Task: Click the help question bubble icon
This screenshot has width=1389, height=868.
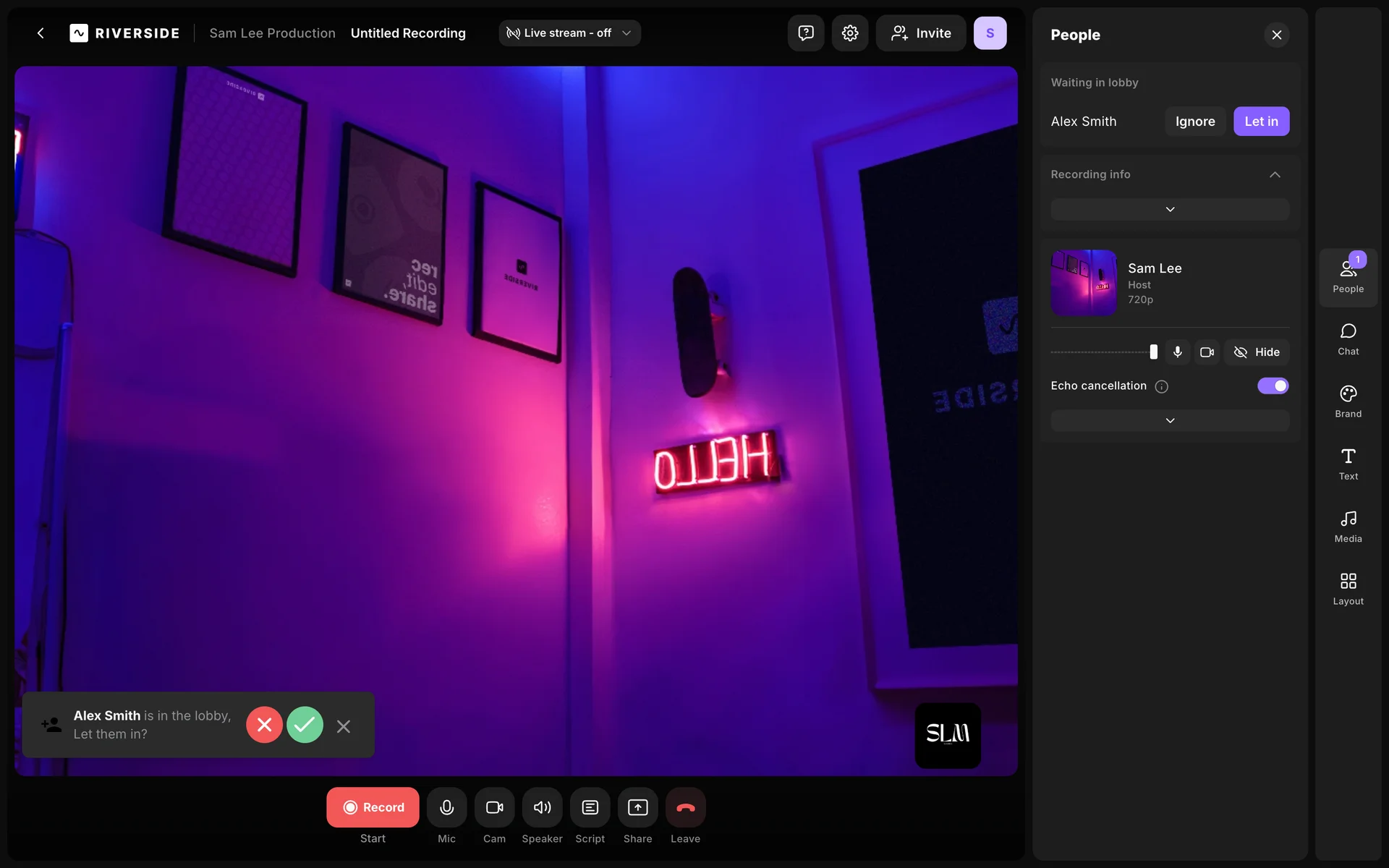Action: (805, 33)
